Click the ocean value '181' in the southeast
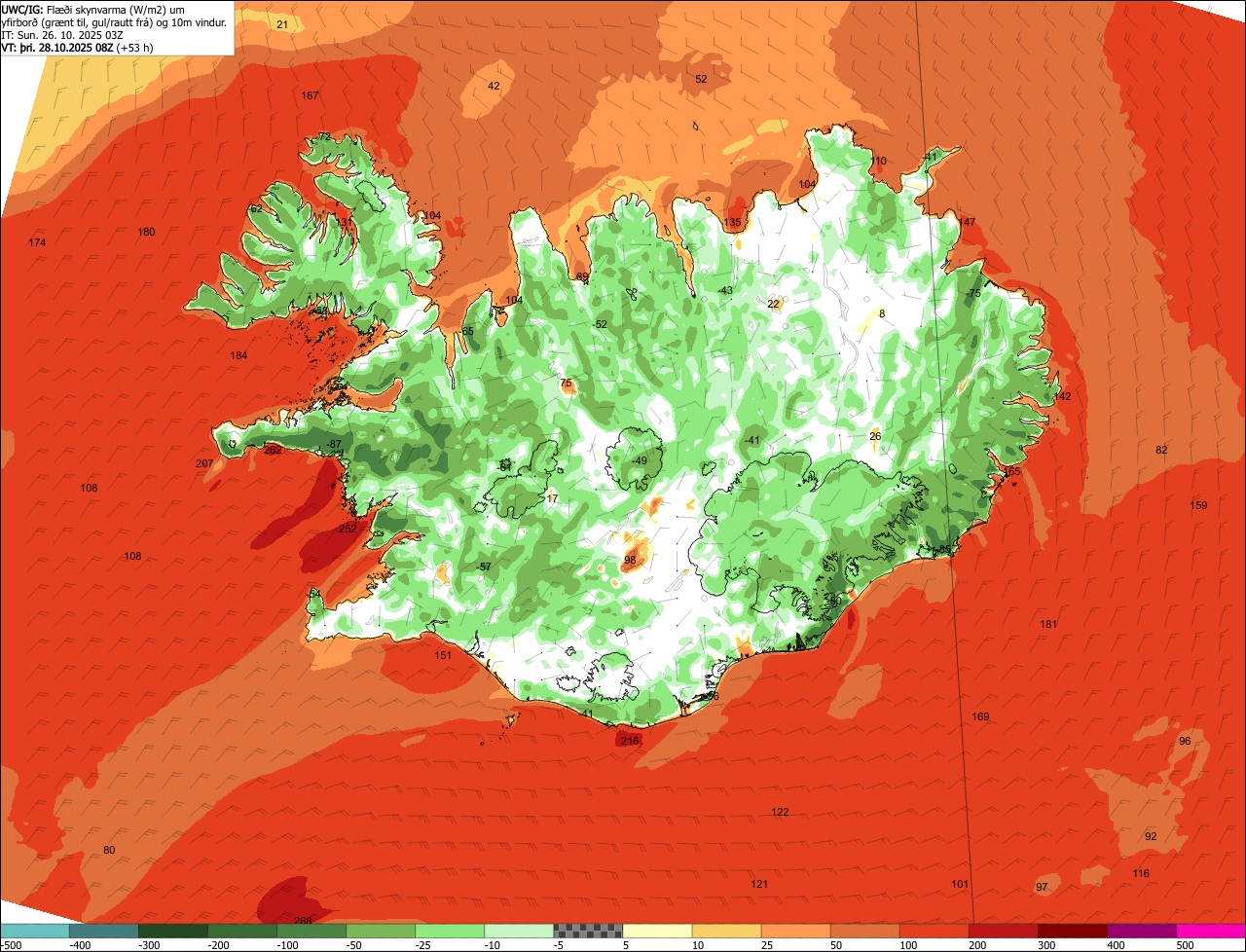 (x=1048, y=624)
